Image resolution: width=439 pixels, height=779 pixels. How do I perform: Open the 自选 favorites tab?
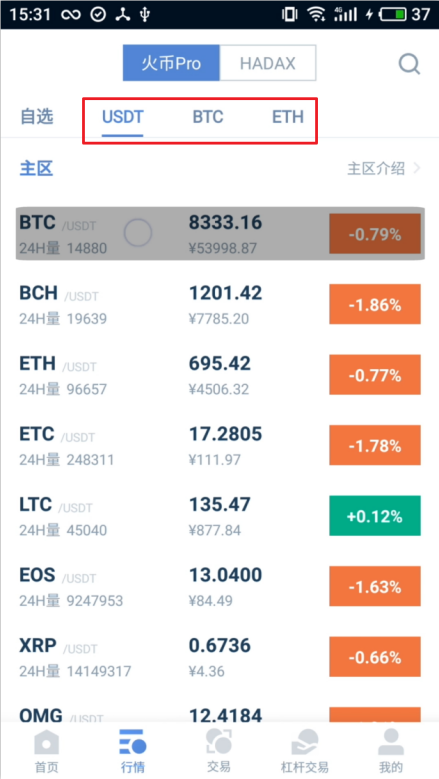37,117
